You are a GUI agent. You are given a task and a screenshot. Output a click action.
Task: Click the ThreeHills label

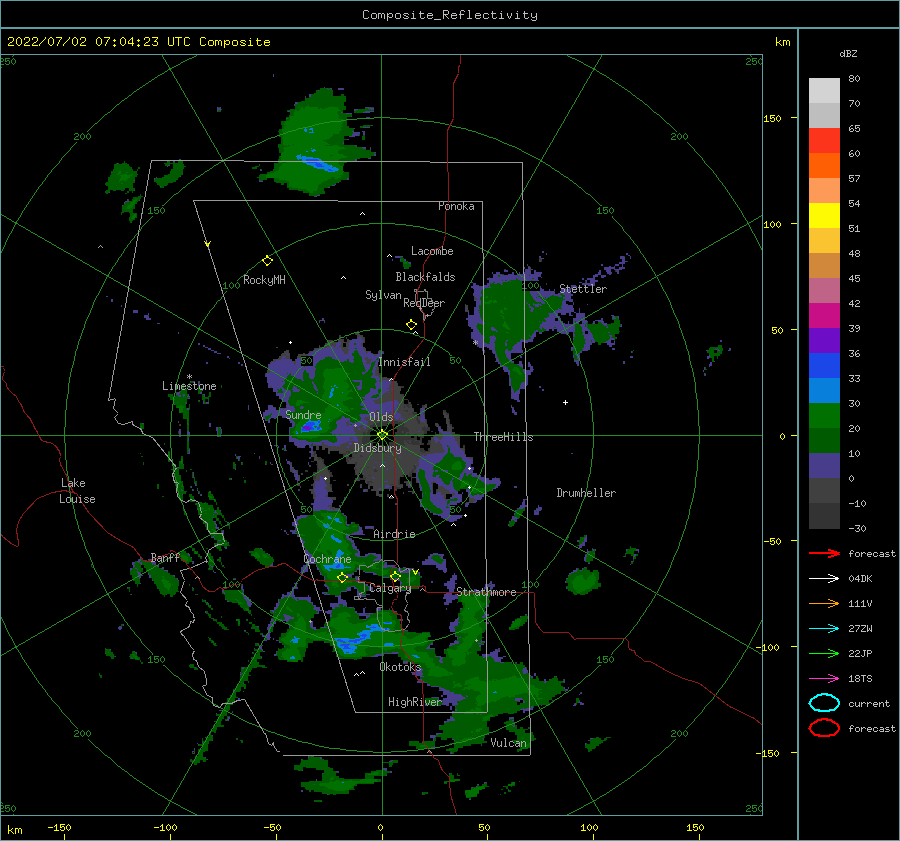click(503, 437)
